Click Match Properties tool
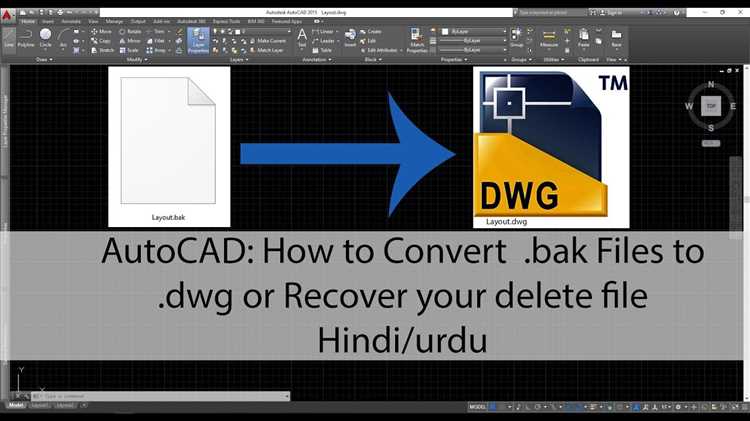750x421 pixels. tap(417, 40)
